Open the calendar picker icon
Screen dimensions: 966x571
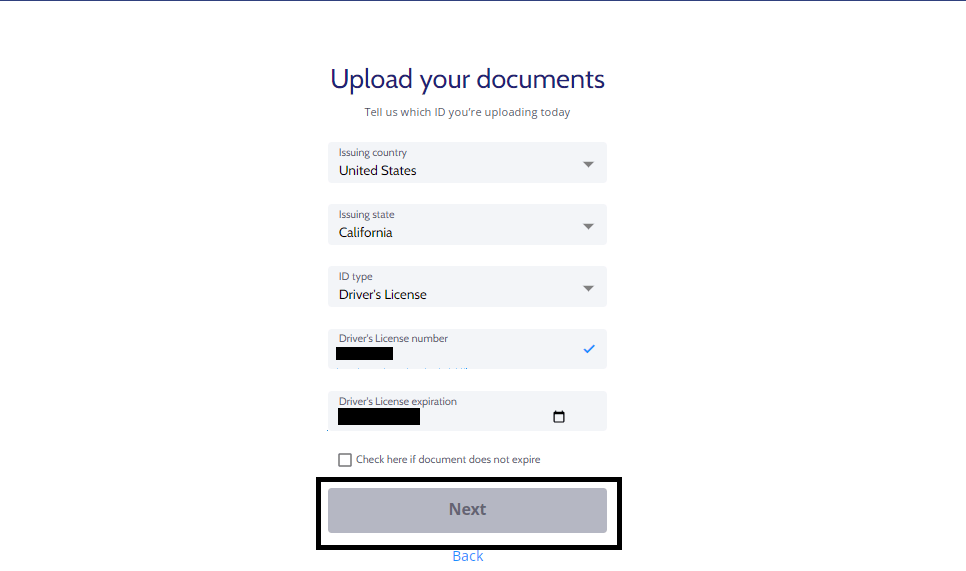tap(559, 417)
